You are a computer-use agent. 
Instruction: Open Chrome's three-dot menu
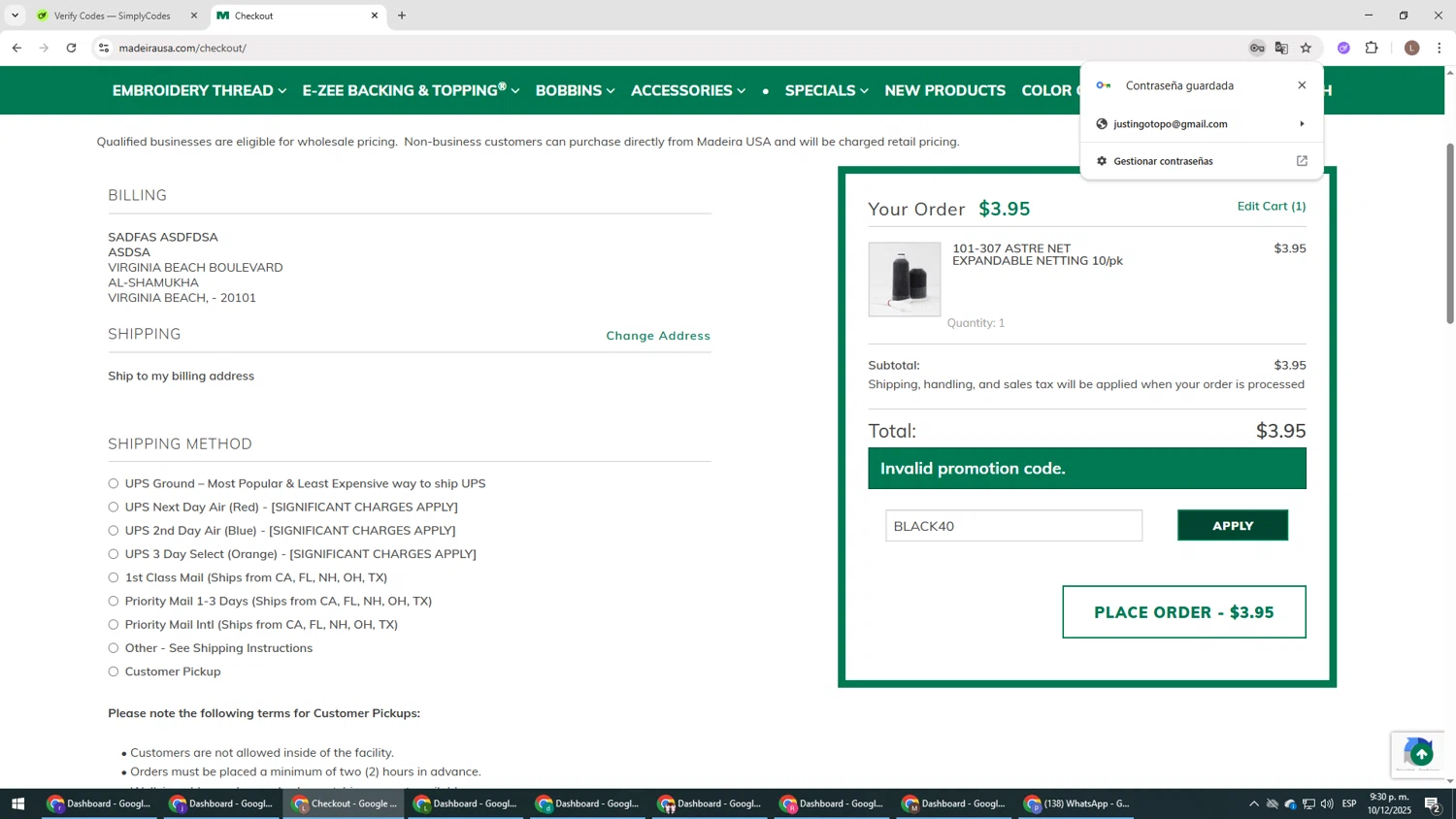[1439, 48]
